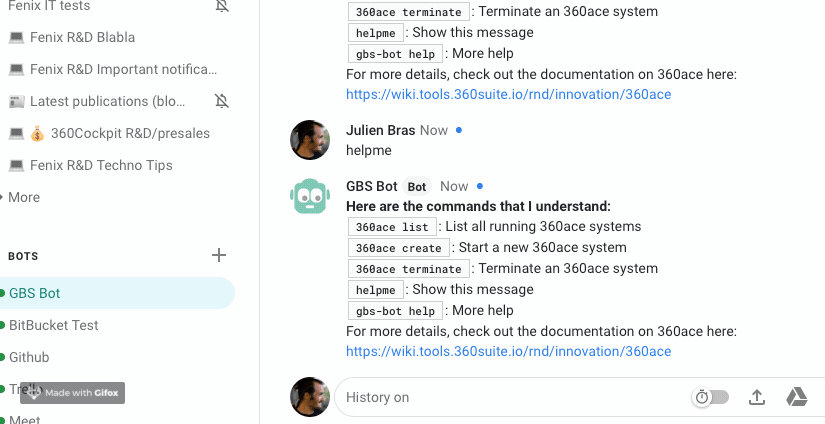Click the 360ace create command
The image size is (825, 424).
pyautogui.click(x=398, y=248)
